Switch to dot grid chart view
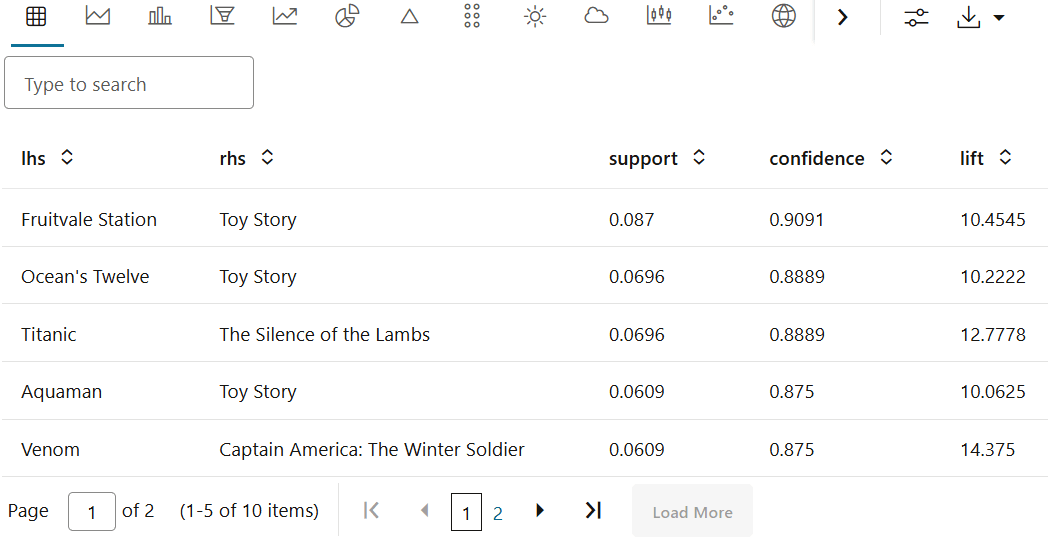This screenshot has height=547, width=1048. 472,16
